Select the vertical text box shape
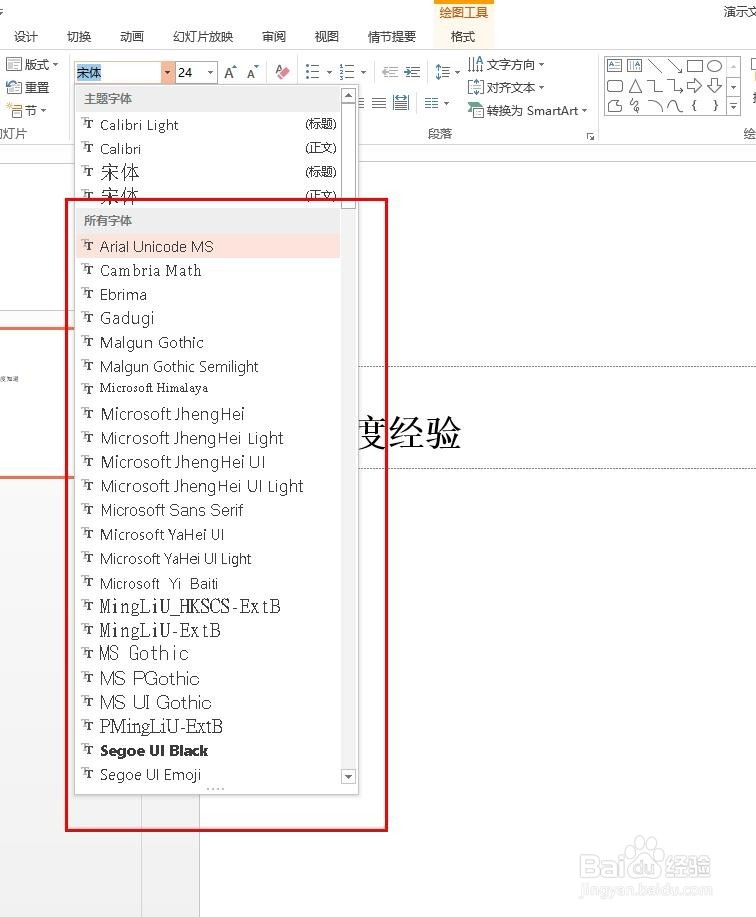 point(634,66)
